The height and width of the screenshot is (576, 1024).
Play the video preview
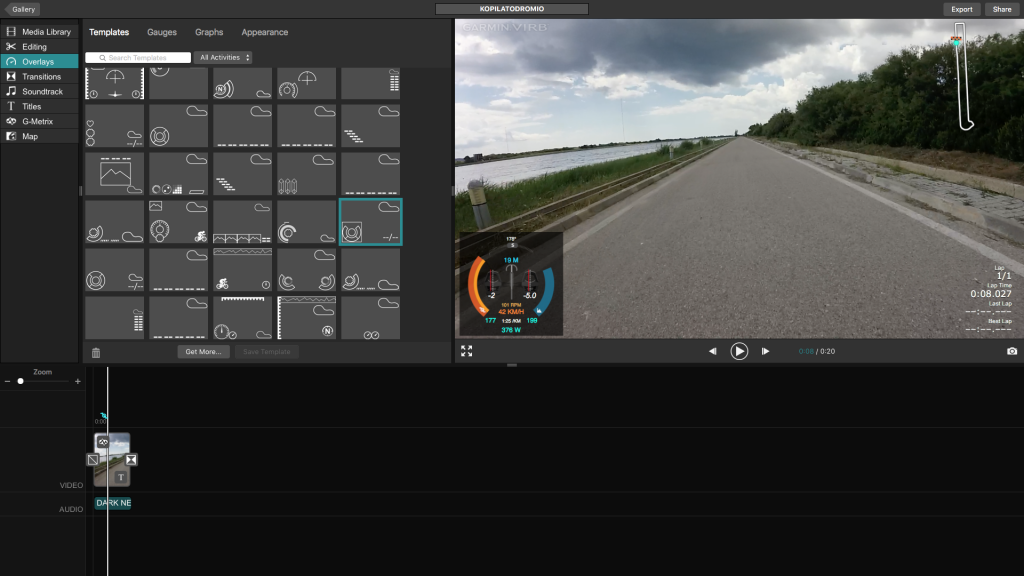coord(739,351)
